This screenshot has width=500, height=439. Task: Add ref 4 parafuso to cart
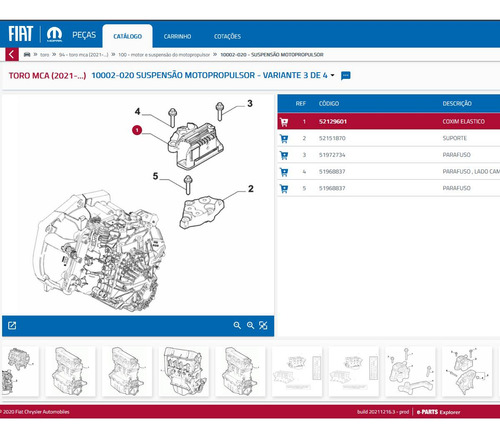pyautogui.click(x=284, y=172)
